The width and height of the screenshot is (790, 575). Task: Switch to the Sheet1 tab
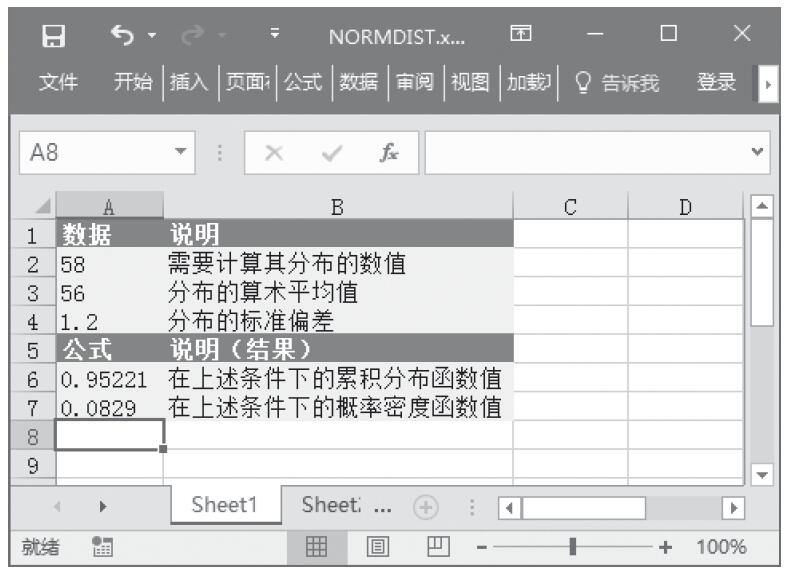pyautogui.click(x=223, y=506)
